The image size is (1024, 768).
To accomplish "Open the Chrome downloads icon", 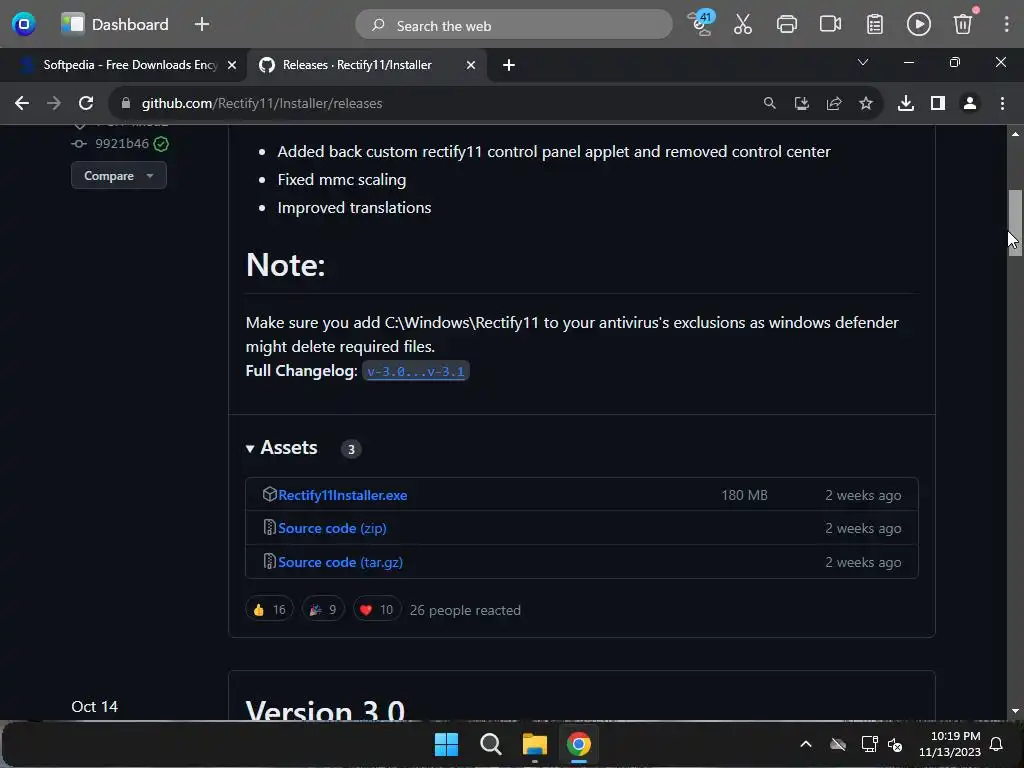I will (905, 103).
